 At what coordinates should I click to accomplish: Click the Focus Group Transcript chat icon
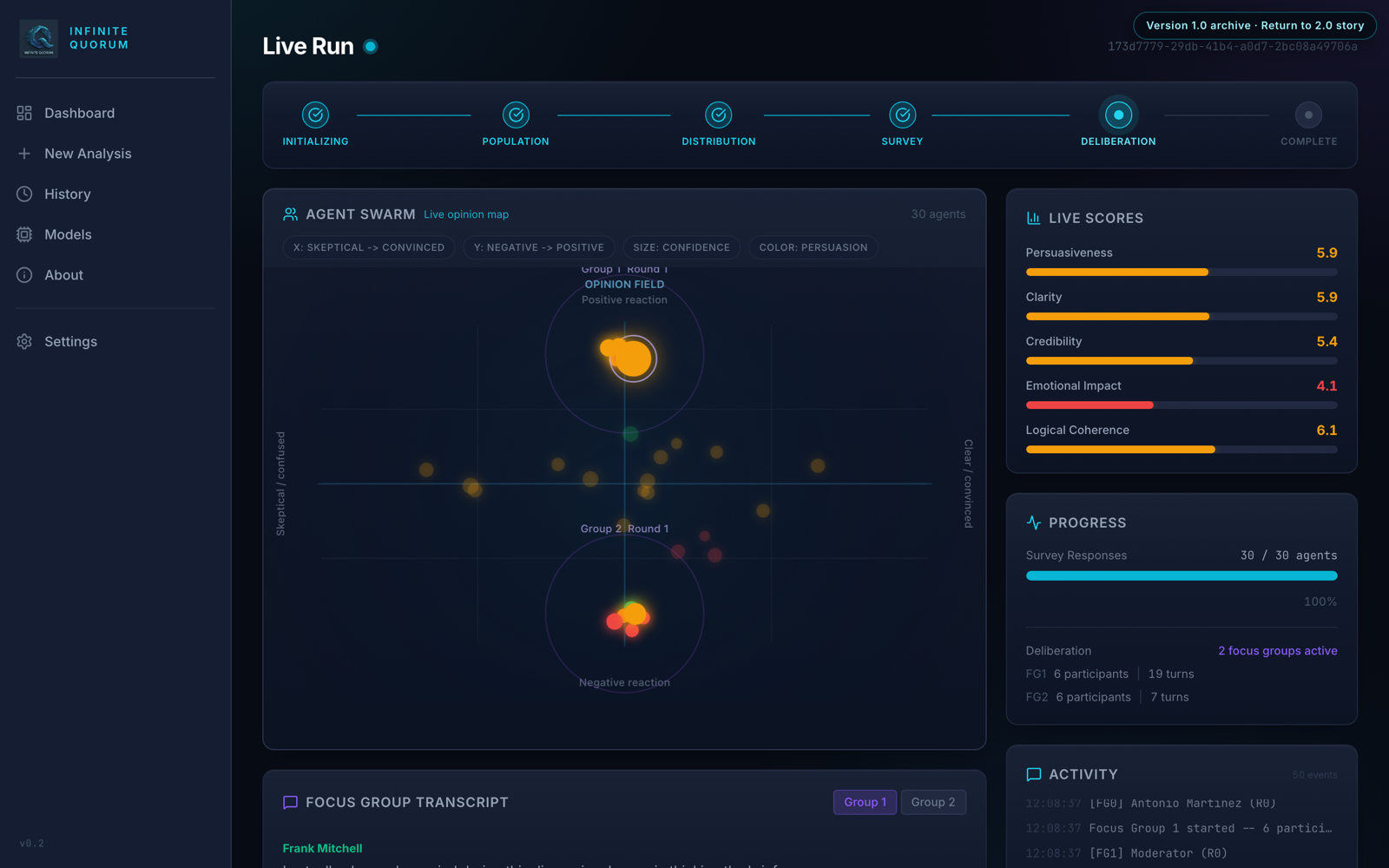pos(290,802)
